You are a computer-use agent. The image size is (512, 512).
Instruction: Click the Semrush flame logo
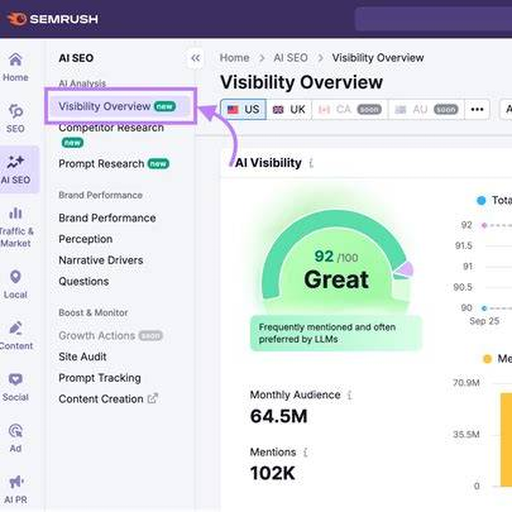[17, 19]
